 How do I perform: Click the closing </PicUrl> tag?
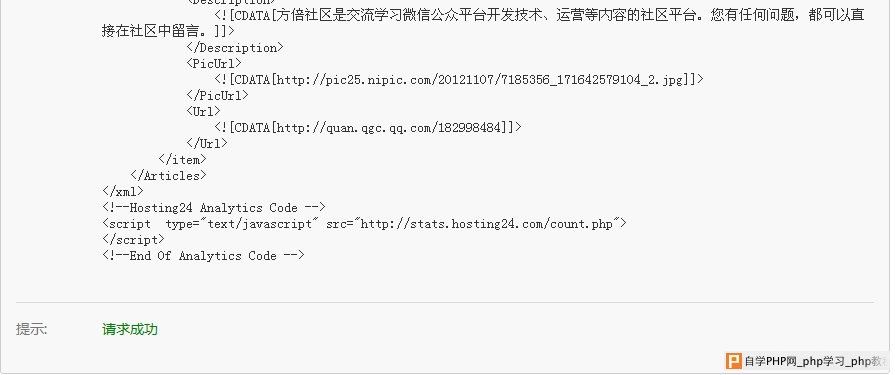click(217, 95)
